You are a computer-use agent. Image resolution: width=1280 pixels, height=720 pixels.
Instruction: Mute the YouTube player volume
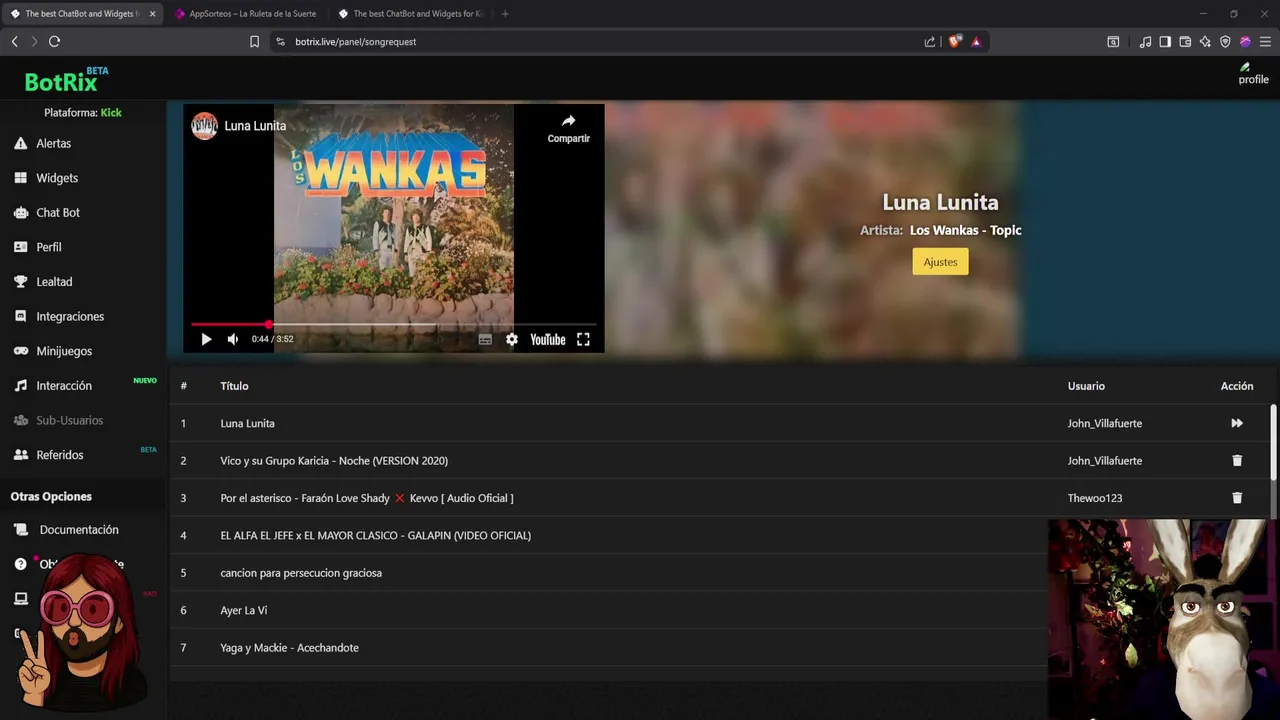pos(233,339)
